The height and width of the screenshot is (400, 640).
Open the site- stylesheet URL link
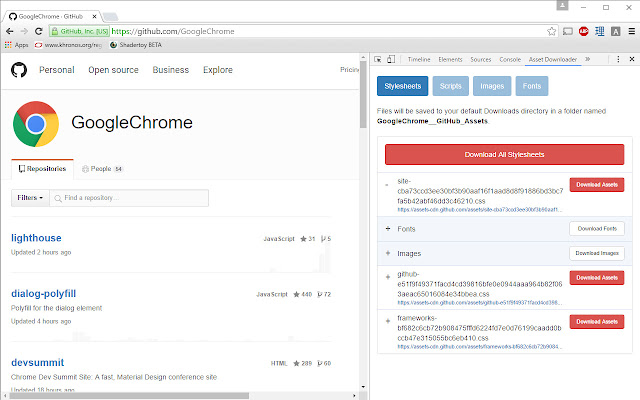tap(480, 210)
